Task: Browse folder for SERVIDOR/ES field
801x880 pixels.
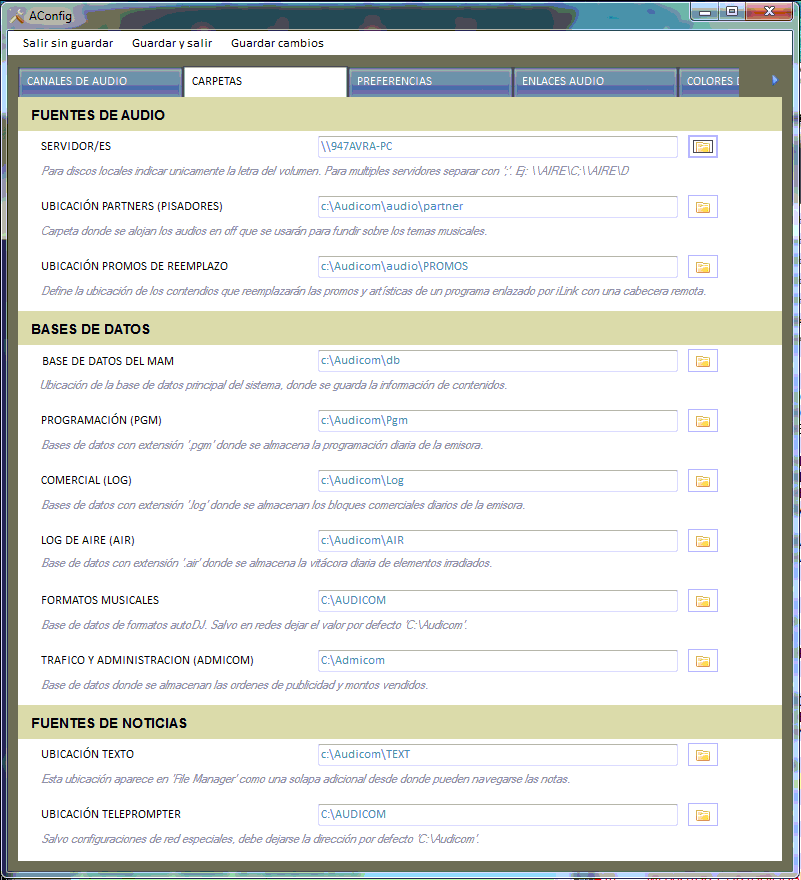Action: (702, 146)
